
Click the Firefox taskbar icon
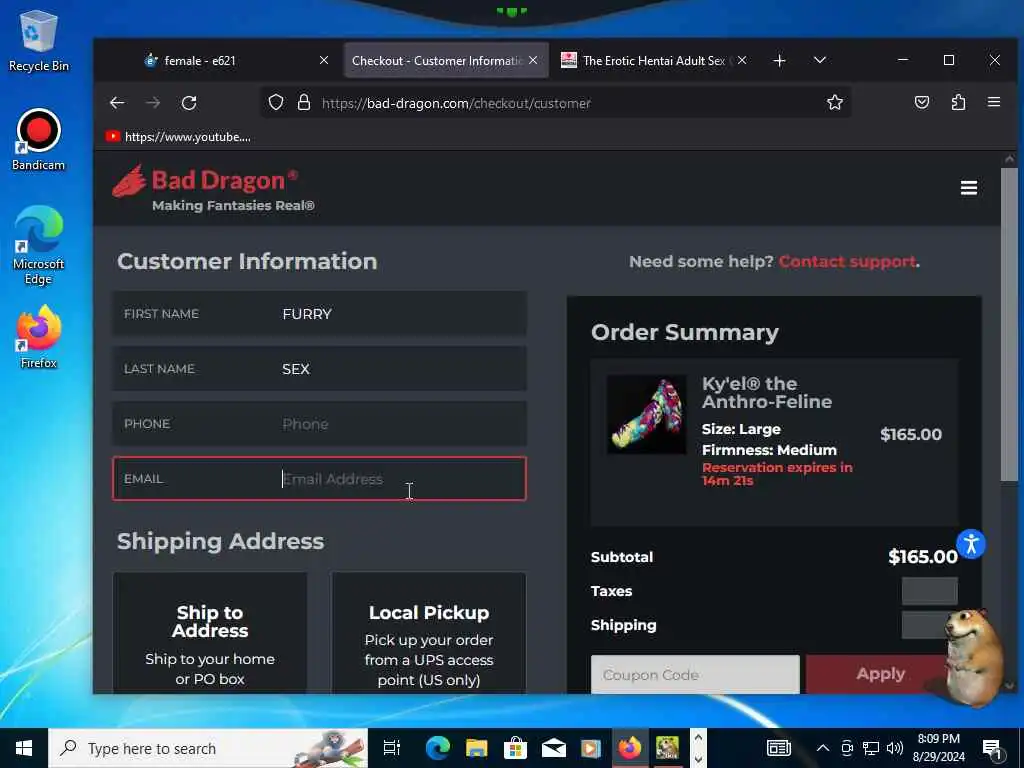(x=630, y=748)
